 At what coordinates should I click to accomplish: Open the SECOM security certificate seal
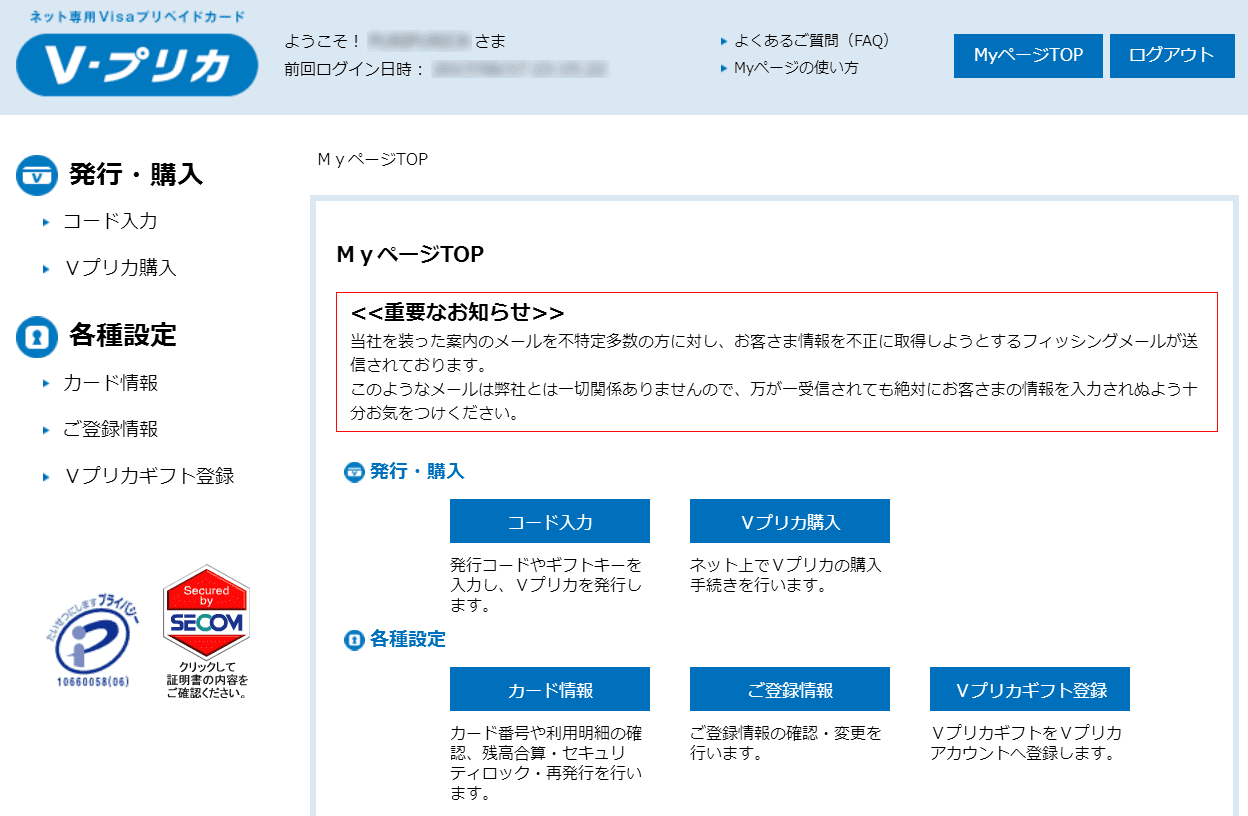pos(206,632)
